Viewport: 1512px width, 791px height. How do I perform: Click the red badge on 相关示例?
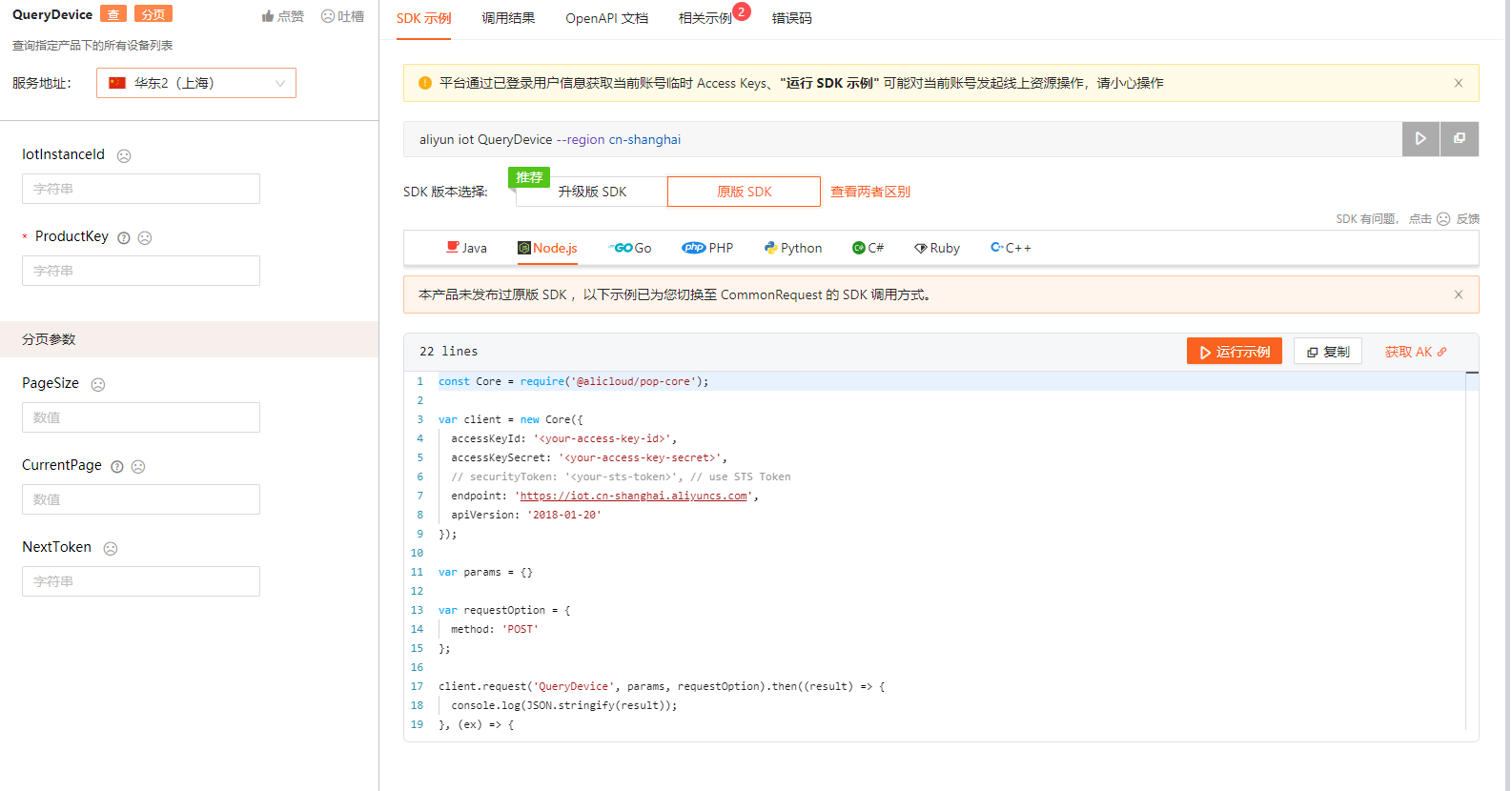point(742,11)
